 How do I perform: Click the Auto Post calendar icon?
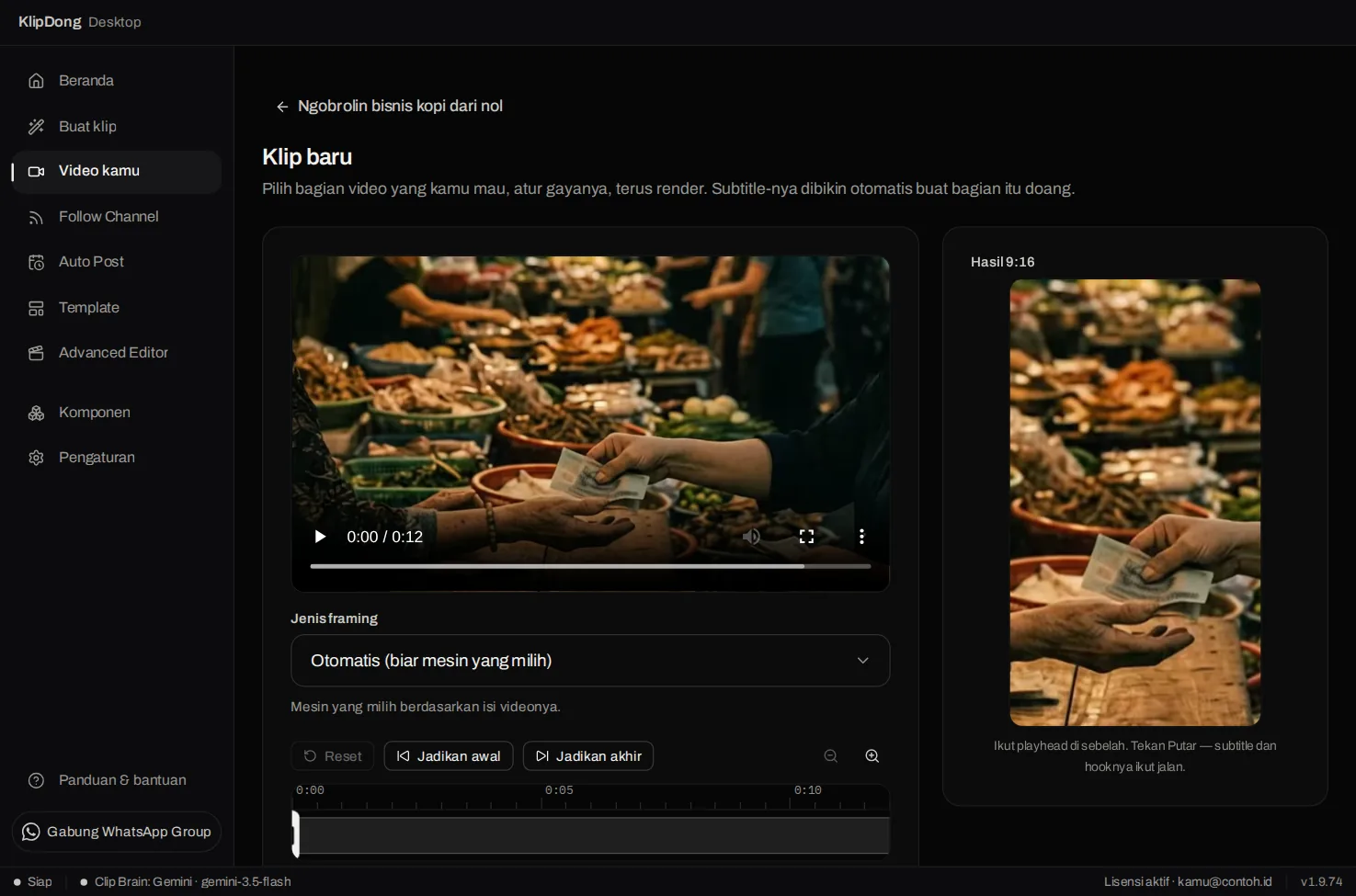point(36,262)
